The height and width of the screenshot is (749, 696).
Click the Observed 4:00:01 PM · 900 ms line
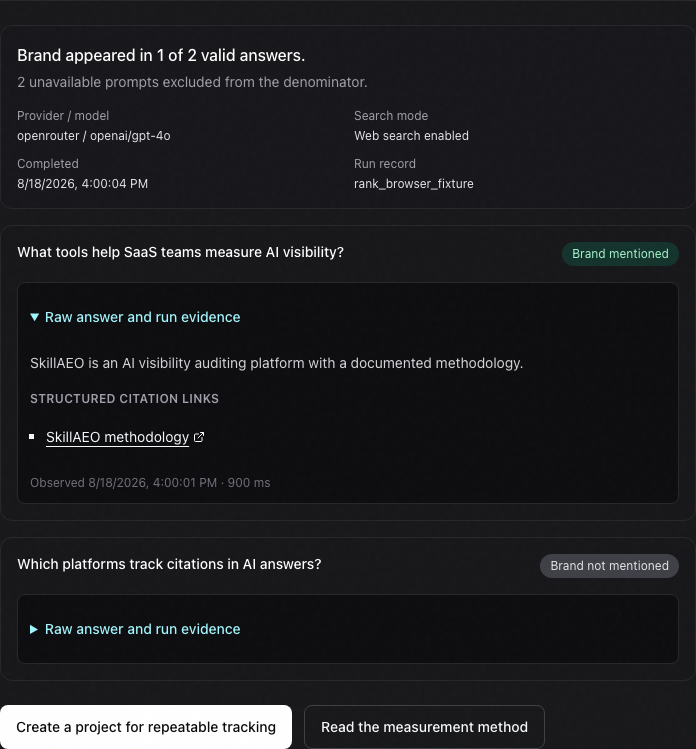click(x=150, y=483)
